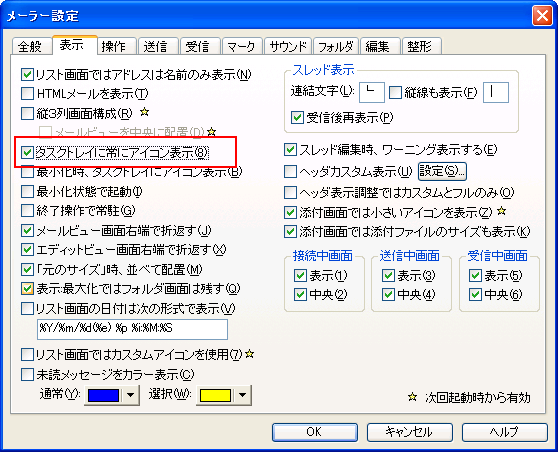558x452 pixels.
Task: Click the 設定(S)... button
Action: coord(442,172)
